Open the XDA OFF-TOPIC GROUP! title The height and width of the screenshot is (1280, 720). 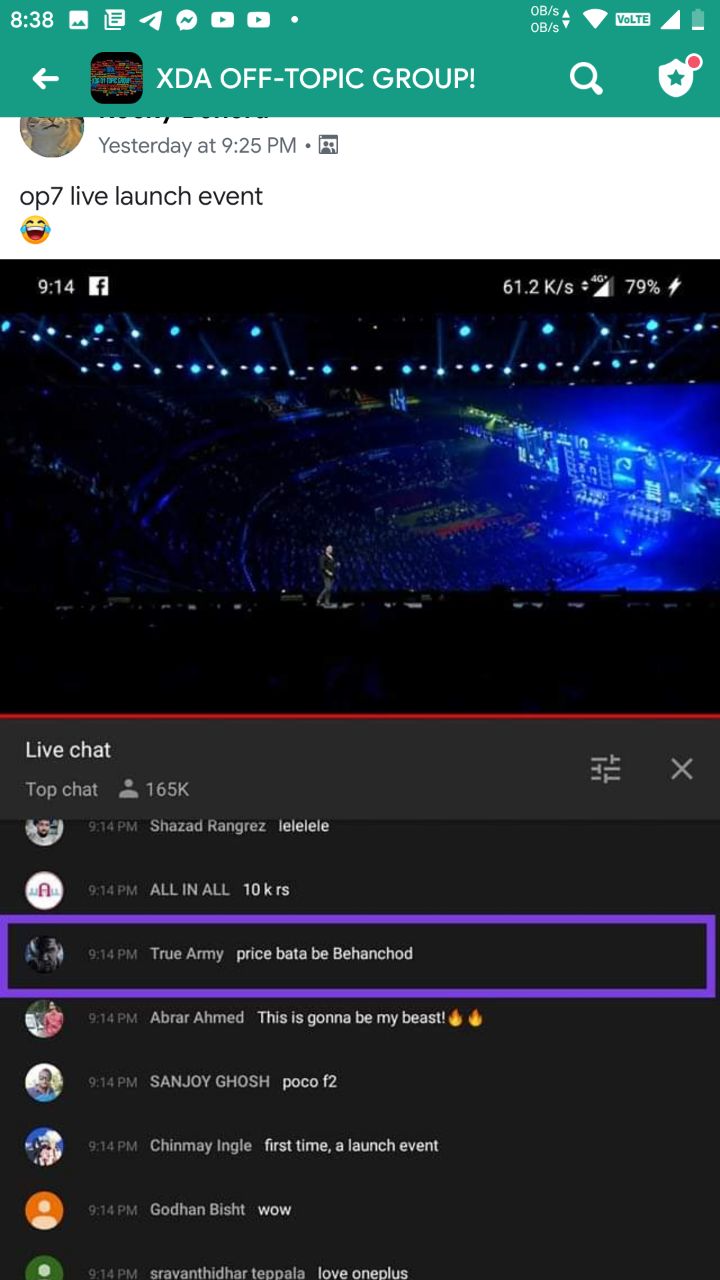(x=316, y=78)
